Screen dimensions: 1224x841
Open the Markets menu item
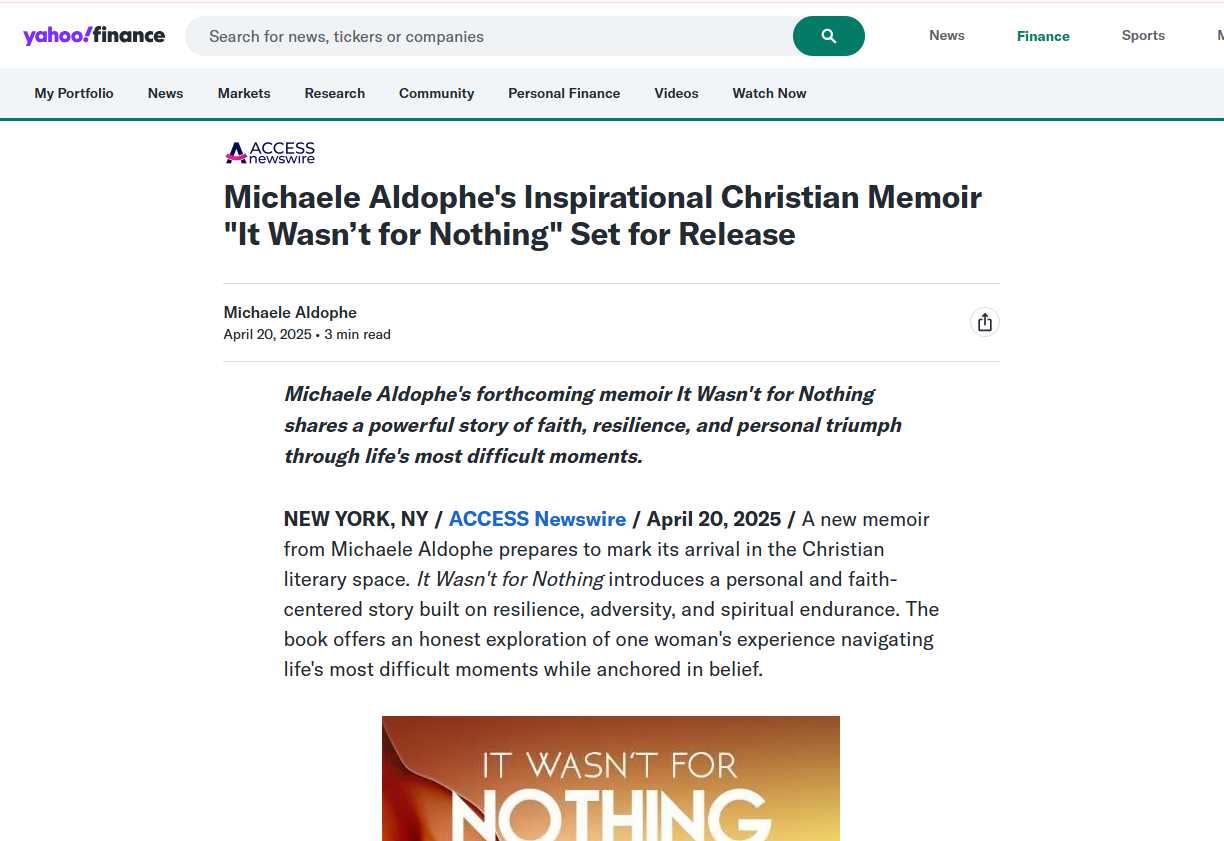tap(244, 93)
